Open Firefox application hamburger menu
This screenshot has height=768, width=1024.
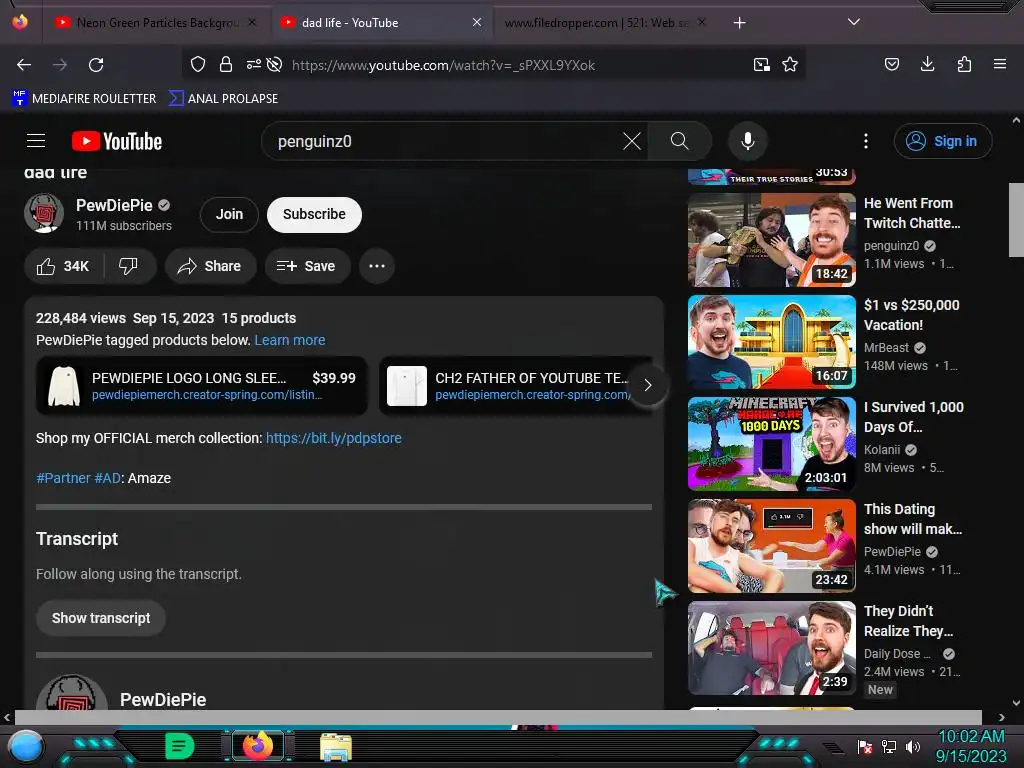(x=1000, y=65)
